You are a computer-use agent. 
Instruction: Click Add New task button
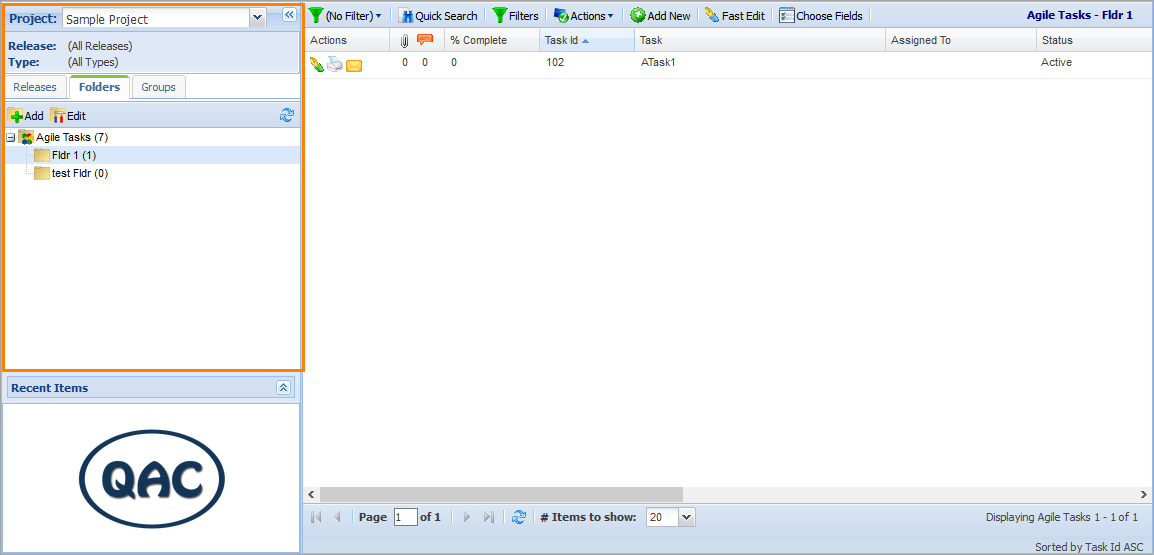point(660,15)
